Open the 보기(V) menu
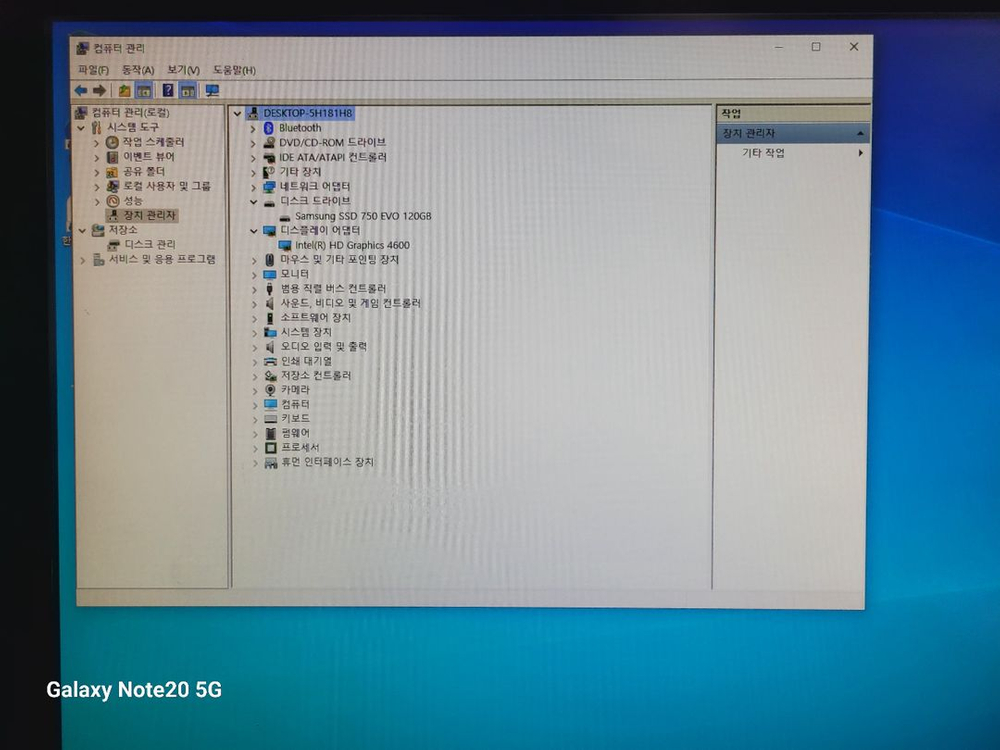1000x750 pixels. pos(181,68)
